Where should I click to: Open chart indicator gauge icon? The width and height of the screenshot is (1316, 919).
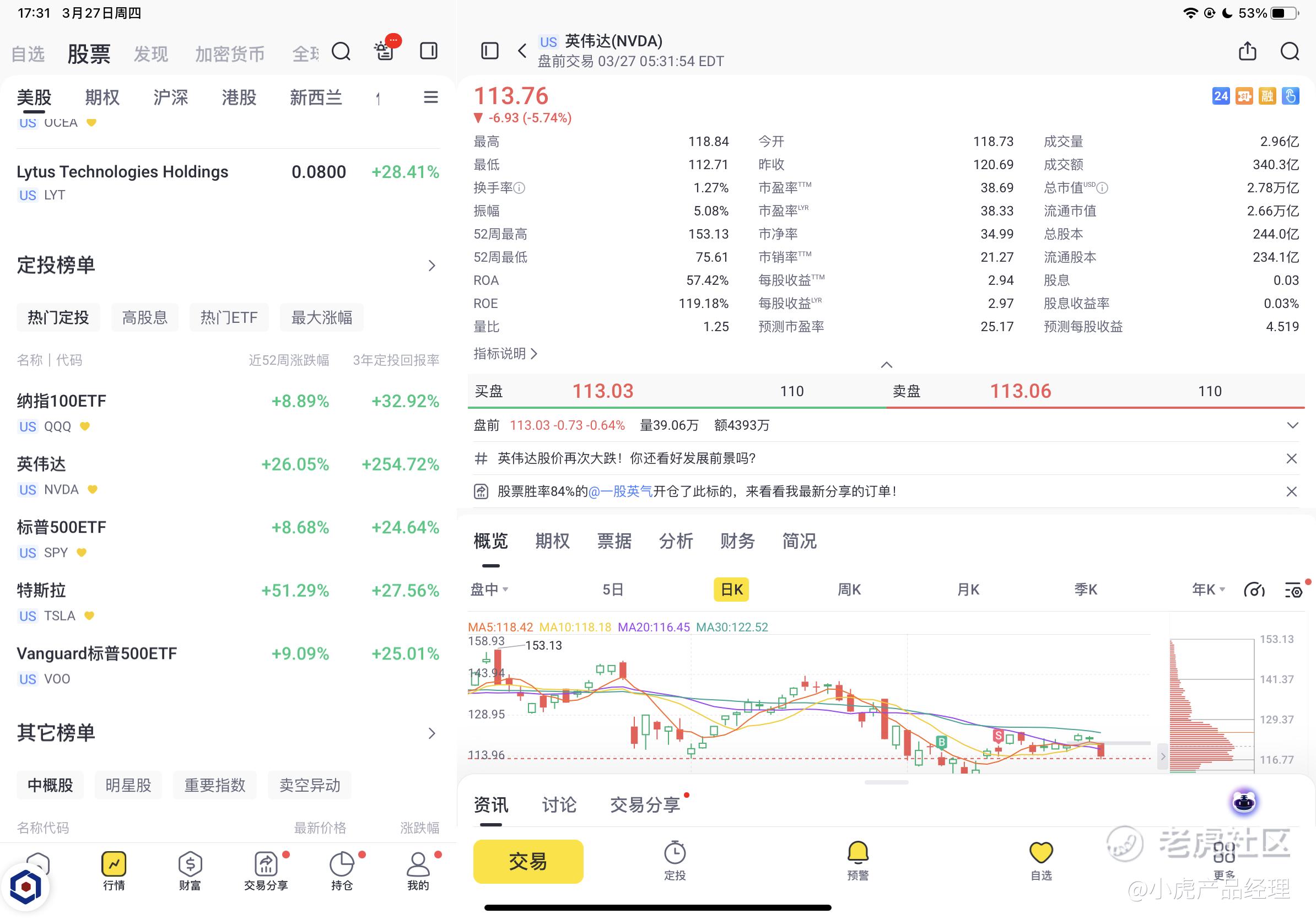tap(1254, 590)
